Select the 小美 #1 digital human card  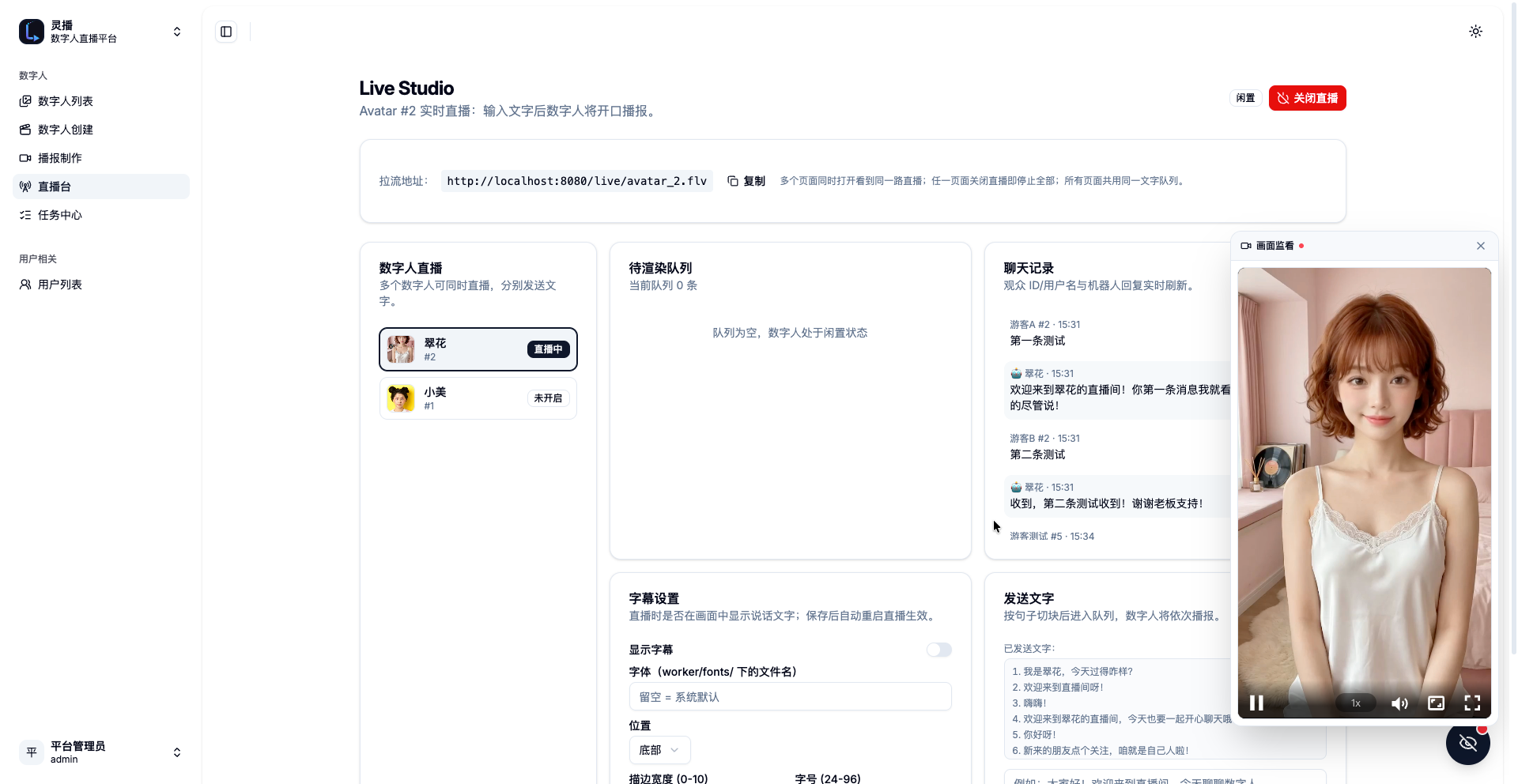coord(478,398)
